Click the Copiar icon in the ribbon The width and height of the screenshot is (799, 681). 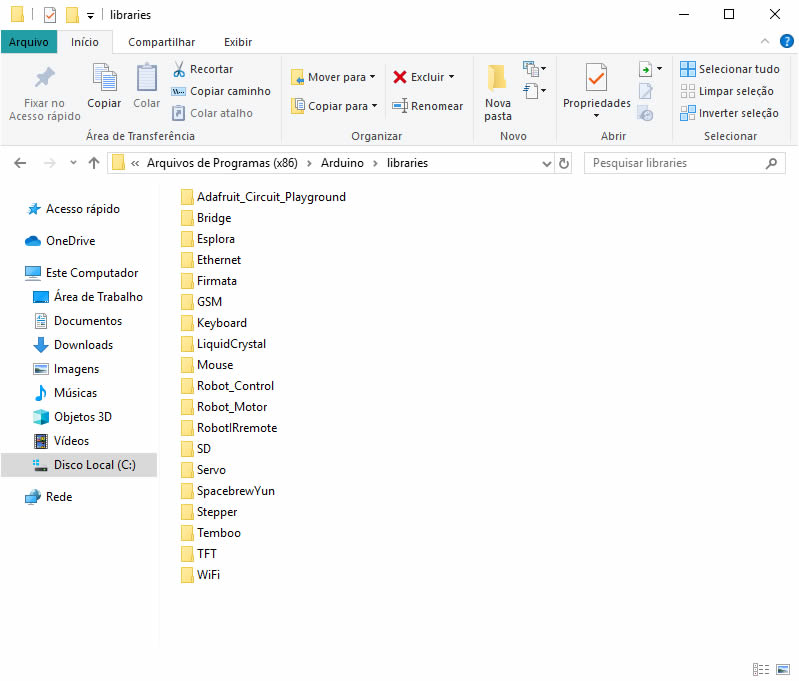point(104,77)
